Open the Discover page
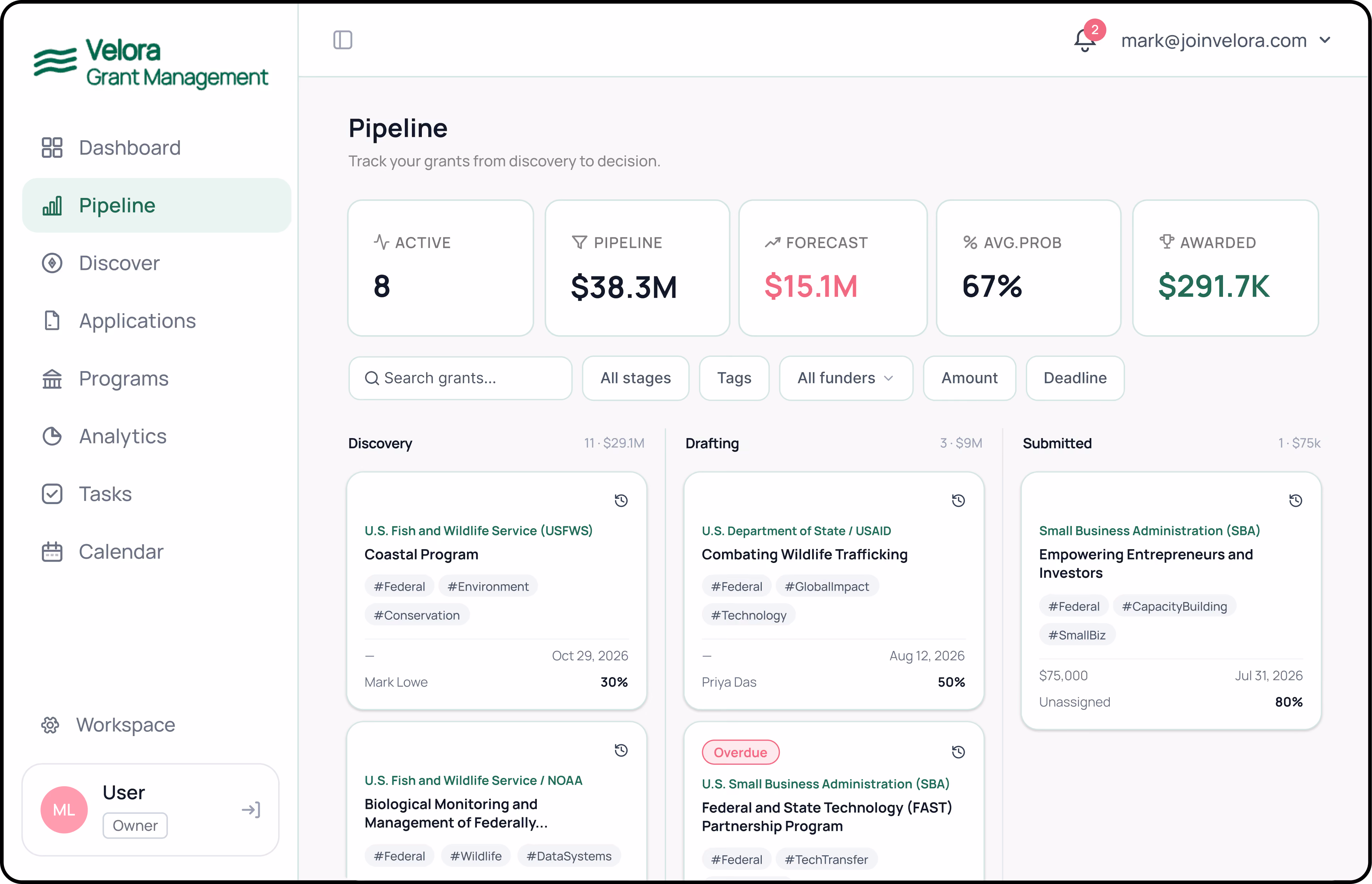The height and width of the screenshot is (884, 1372). tap(156, 263)
